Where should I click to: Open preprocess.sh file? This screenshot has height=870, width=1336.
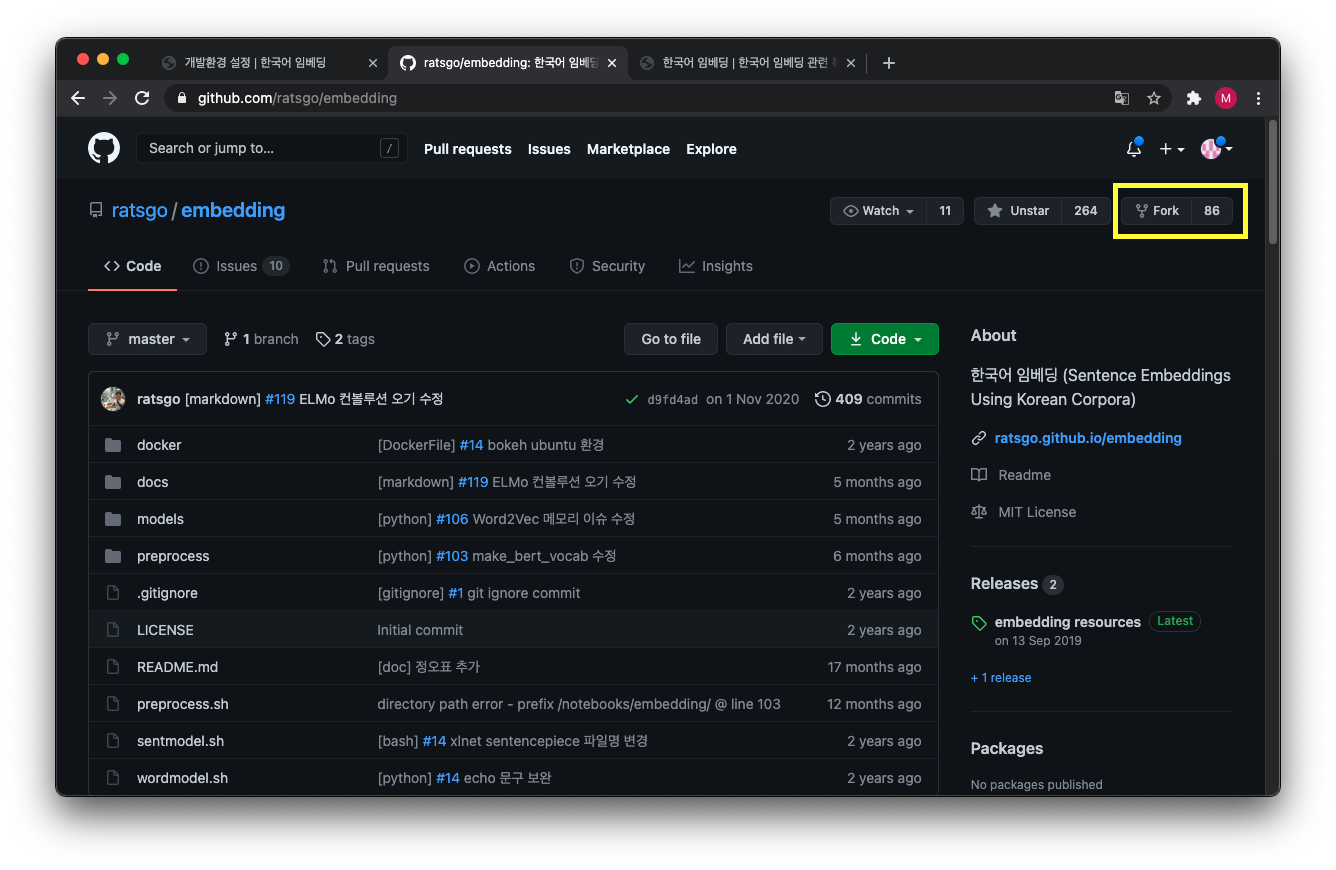[183, 704]
